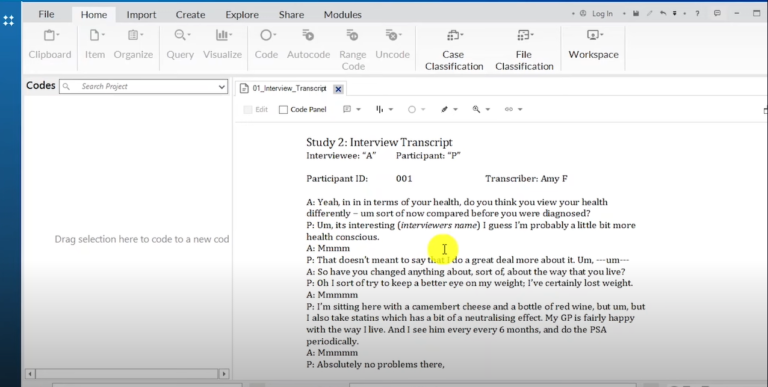Click the code circle icon in document toolbar
Viewport: 768px width, 387px height.
point(412,109)
